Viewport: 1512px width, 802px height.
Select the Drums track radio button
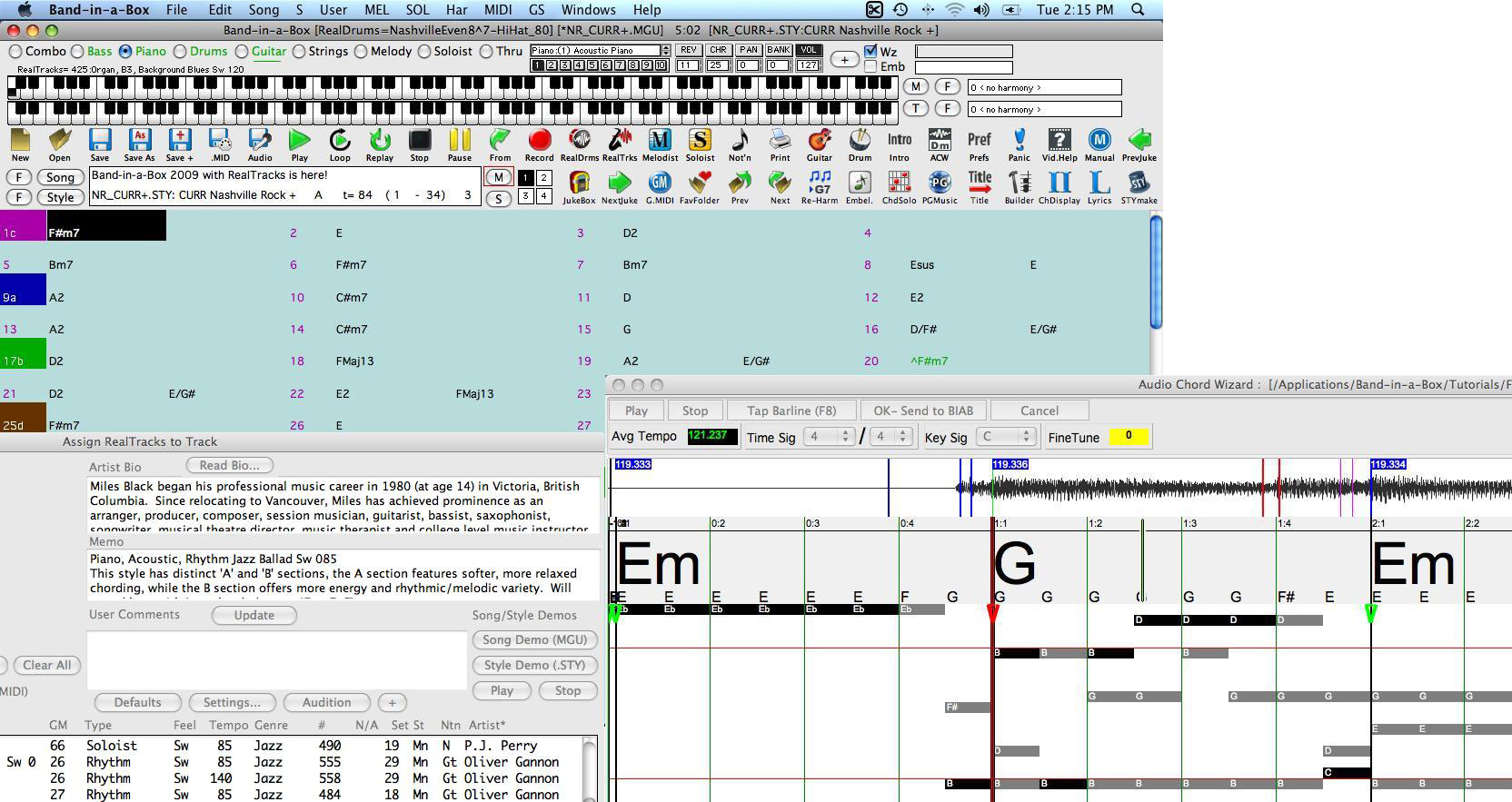tap(180, 52)
